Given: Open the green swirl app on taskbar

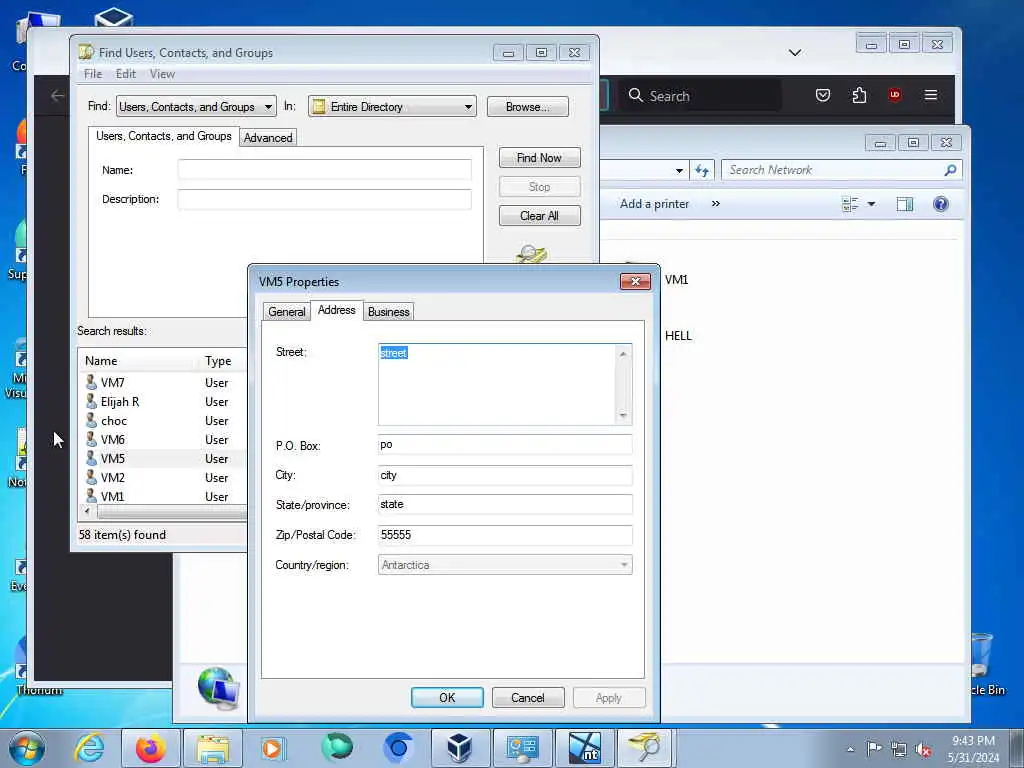Looking at the screenshot, I should pos(336,748).
